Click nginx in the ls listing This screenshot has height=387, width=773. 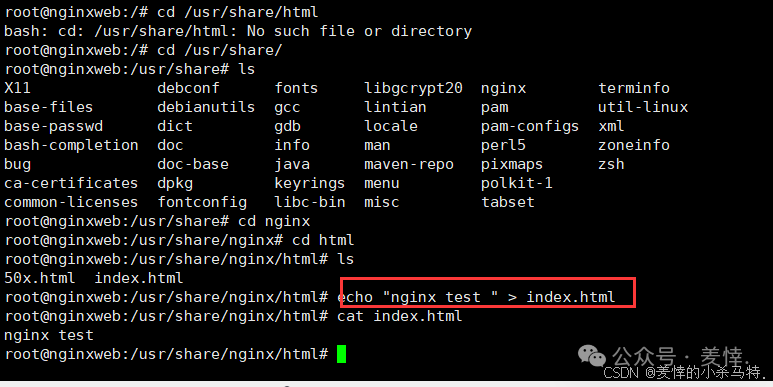point(503,89)
